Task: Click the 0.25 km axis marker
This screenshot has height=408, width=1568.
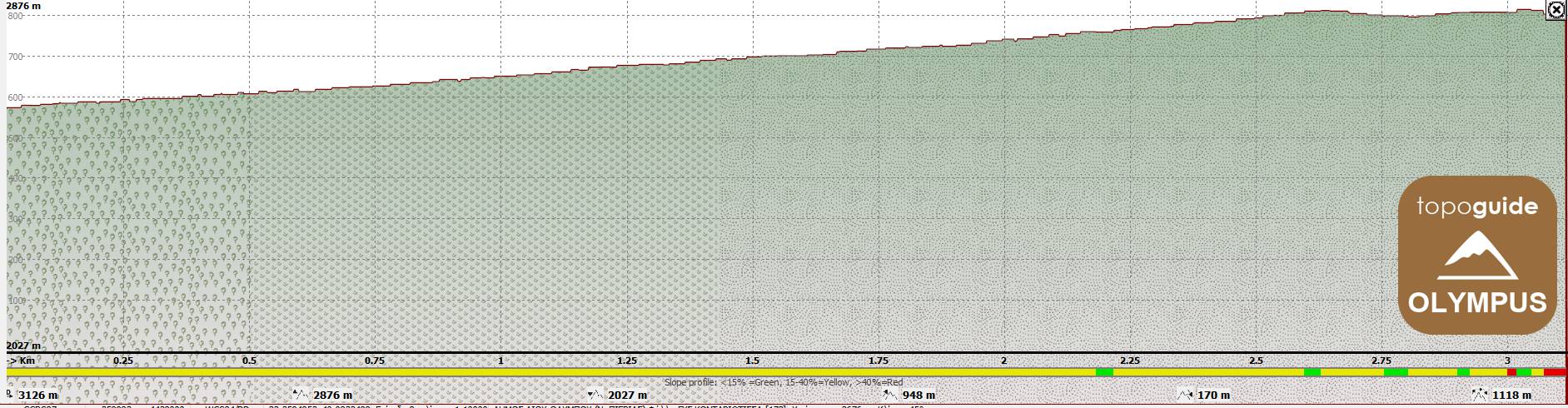Action: pyautogui.click(x=123, y=361)
